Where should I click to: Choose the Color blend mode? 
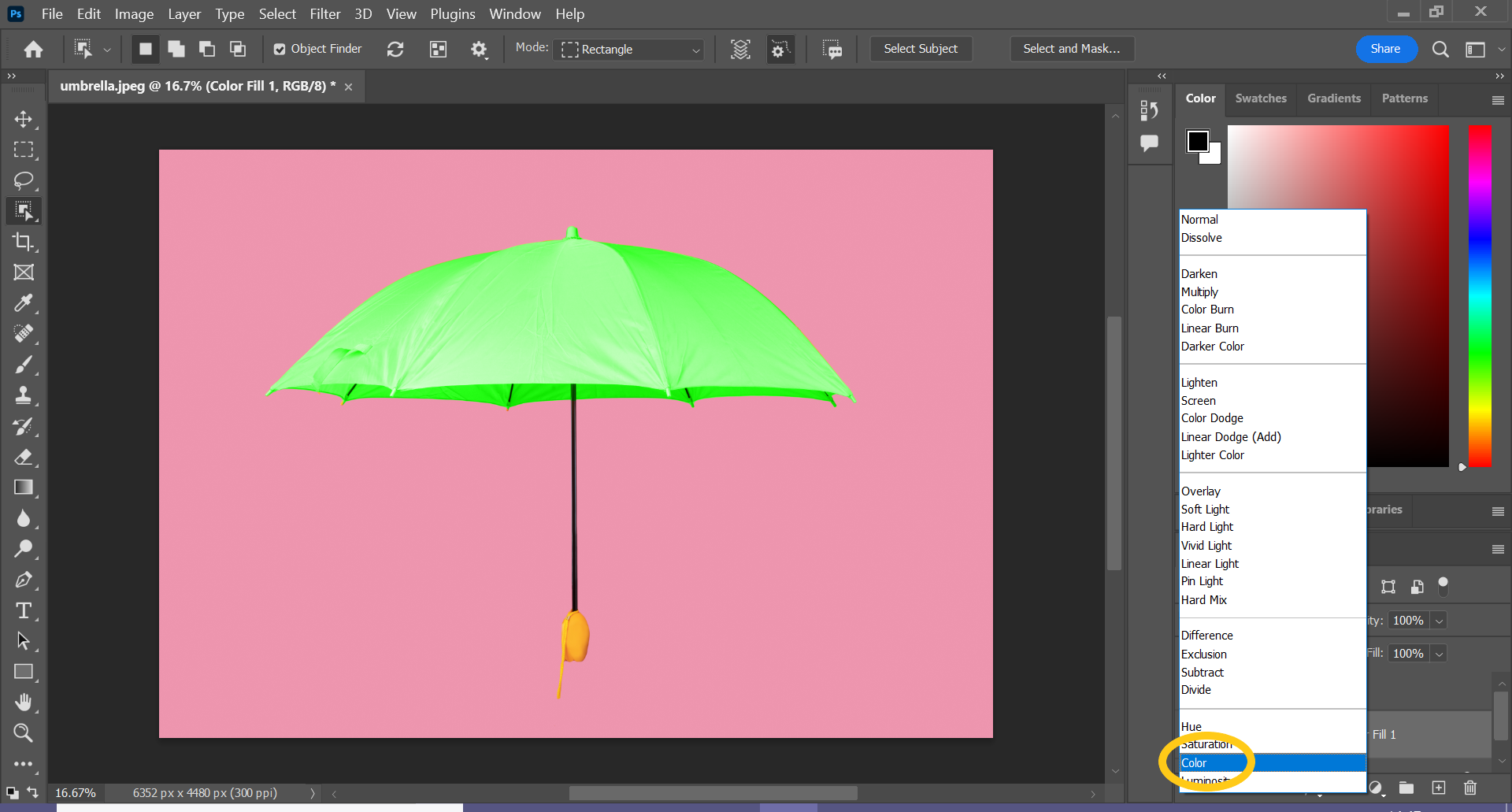[x=1273, y=762]
